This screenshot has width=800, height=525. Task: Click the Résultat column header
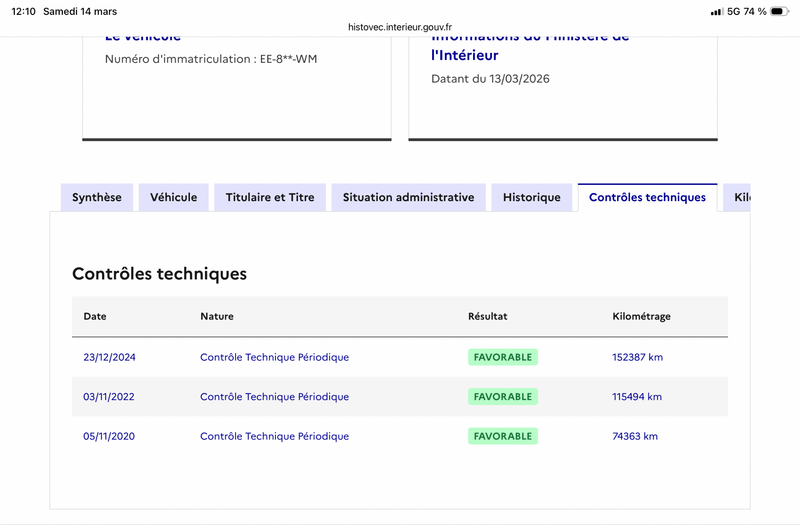click(x=488, y=316)
